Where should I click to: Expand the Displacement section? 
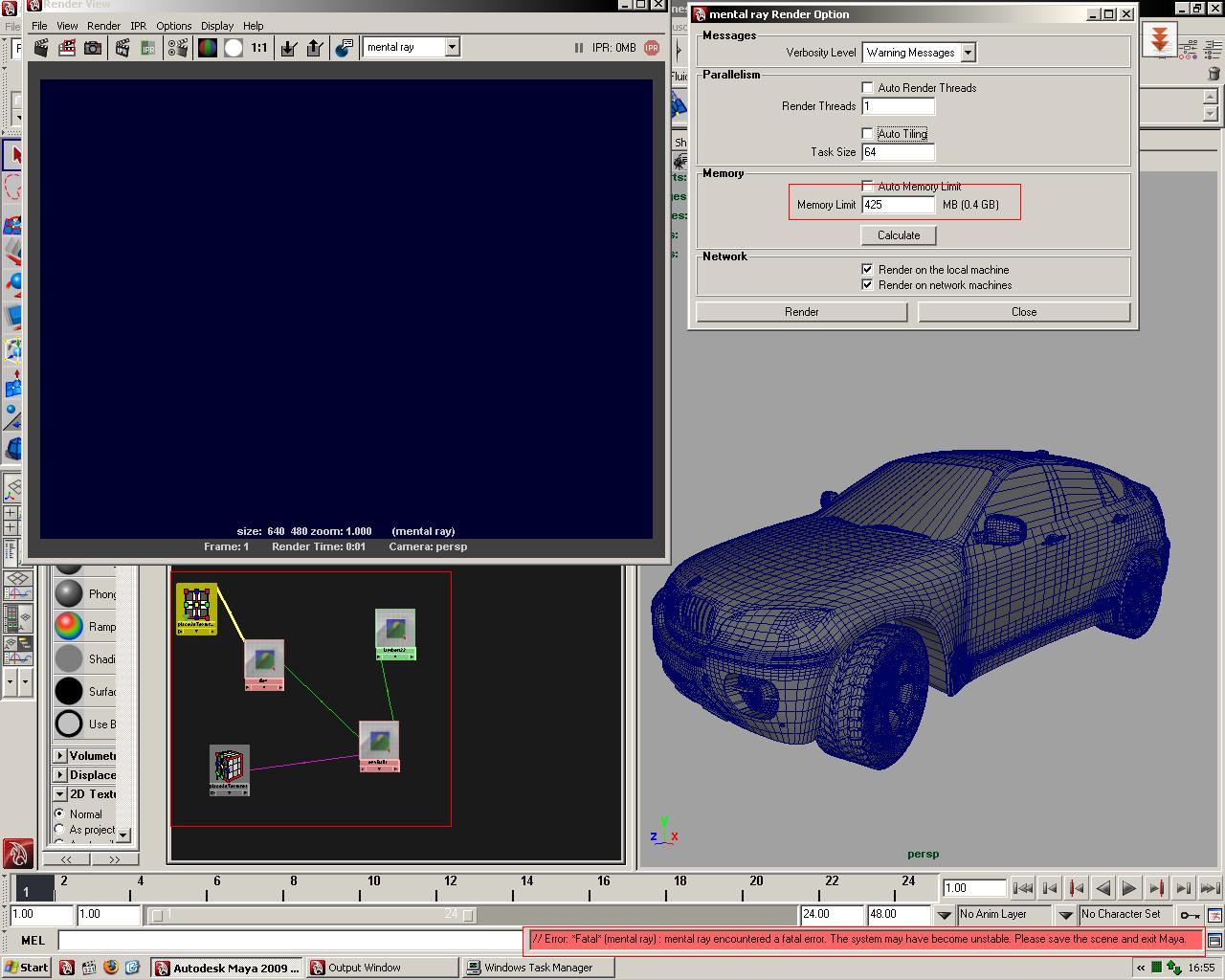coord(60,775)
